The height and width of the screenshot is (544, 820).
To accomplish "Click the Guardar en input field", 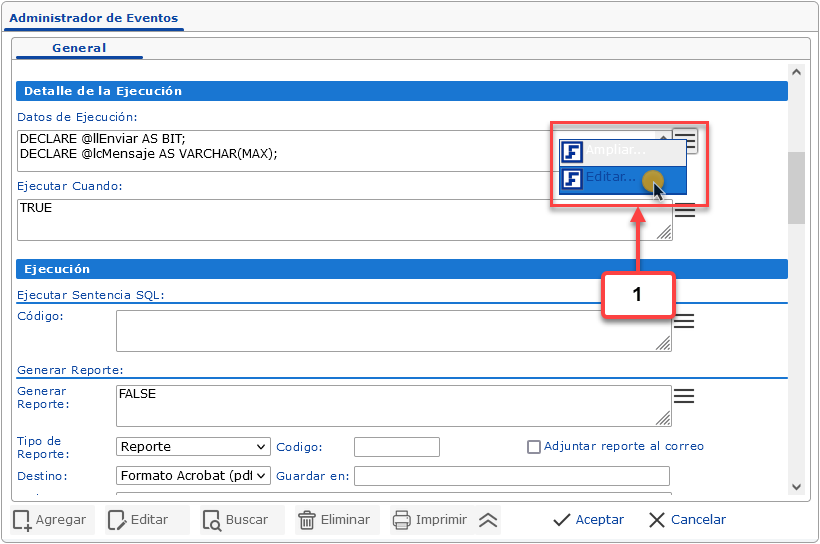I will click(512, 476).
